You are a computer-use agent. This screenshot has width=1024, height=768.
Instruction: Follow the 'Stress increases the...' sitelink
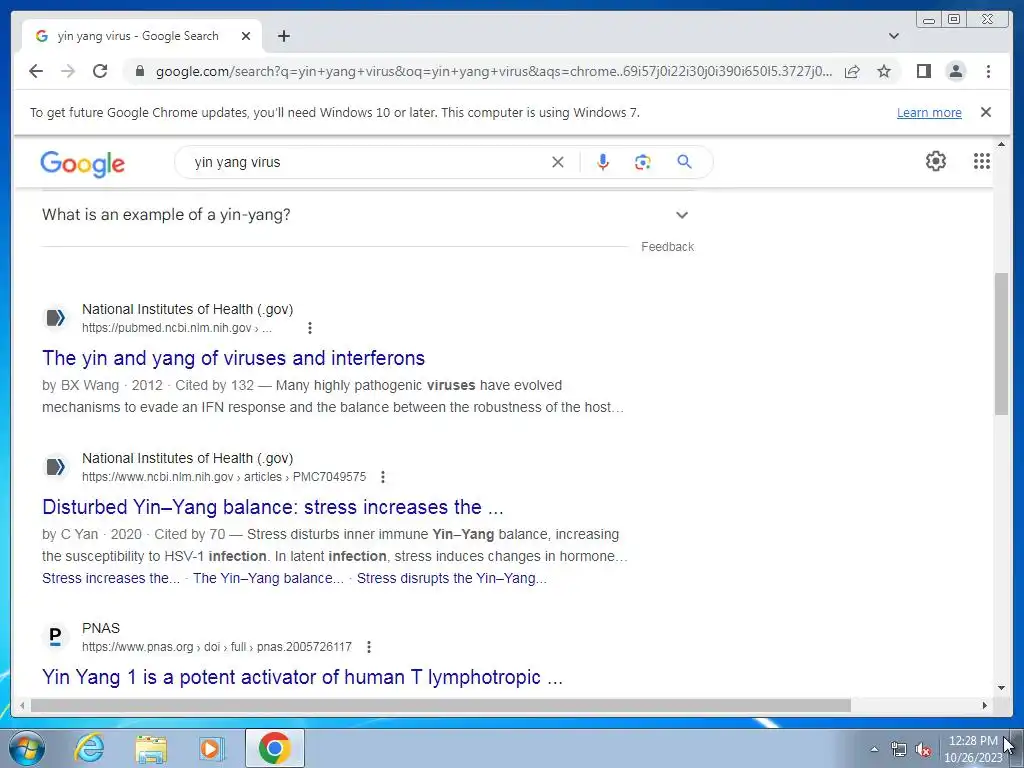click(111, 578)
